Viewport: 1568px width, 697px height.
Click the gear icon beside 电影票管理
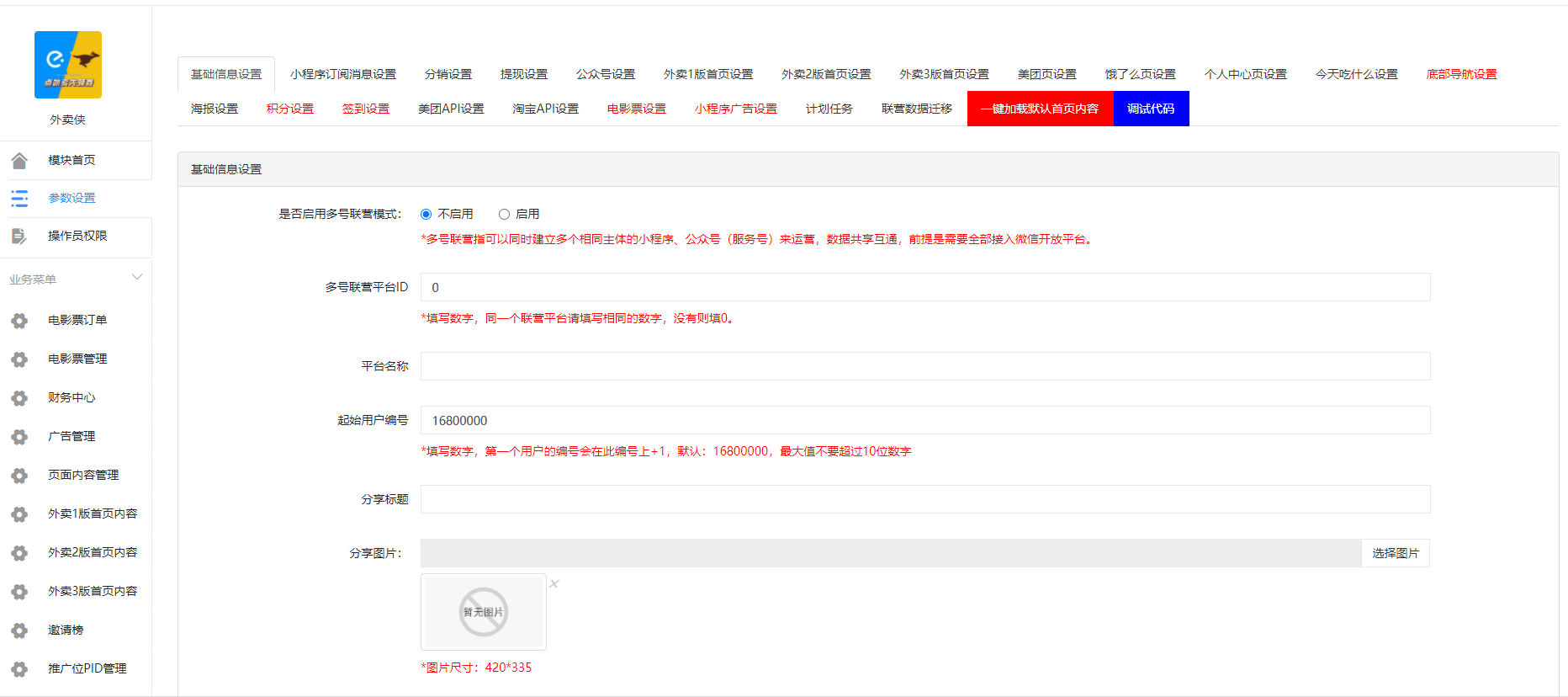coord(19,359)
